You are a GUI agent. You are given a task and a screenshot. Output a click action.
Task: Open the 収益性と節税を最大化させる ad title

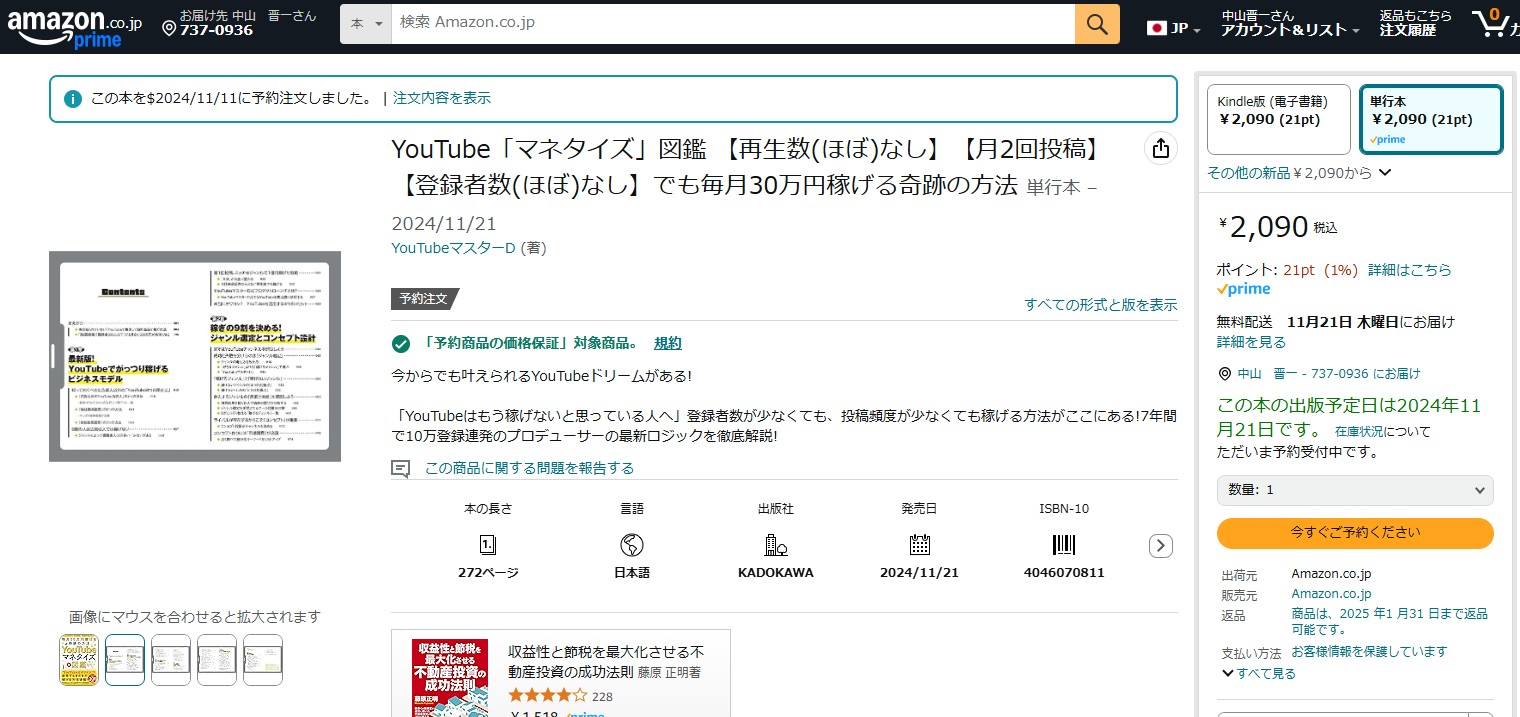(x=606, y=661)
